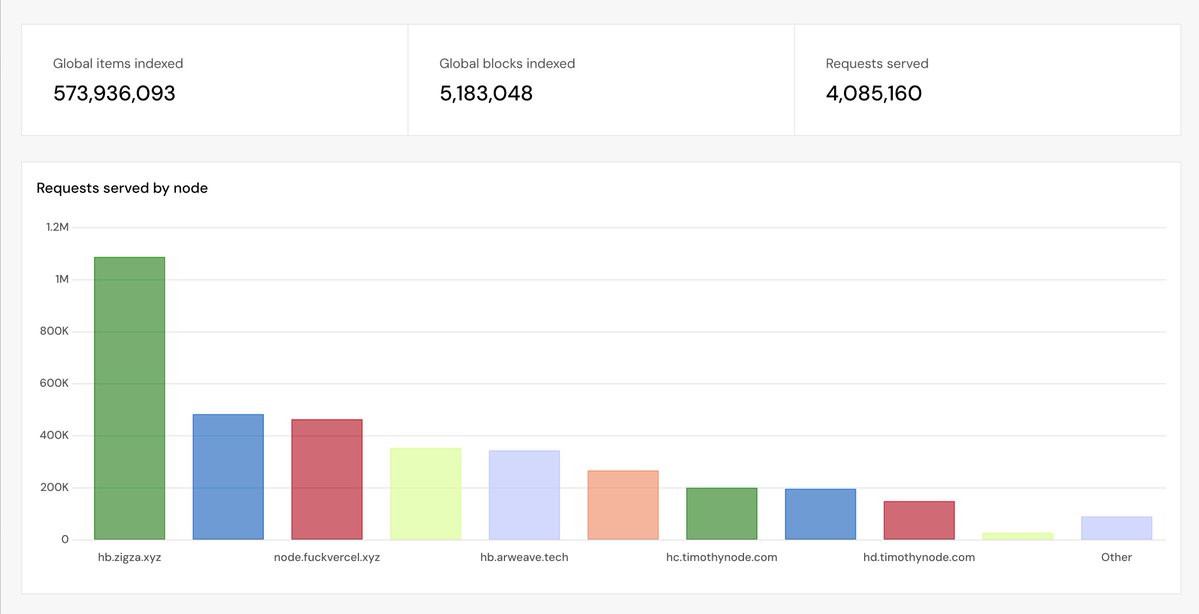Click the blue bar right of hc.timothynode.com

click(820, 515)
